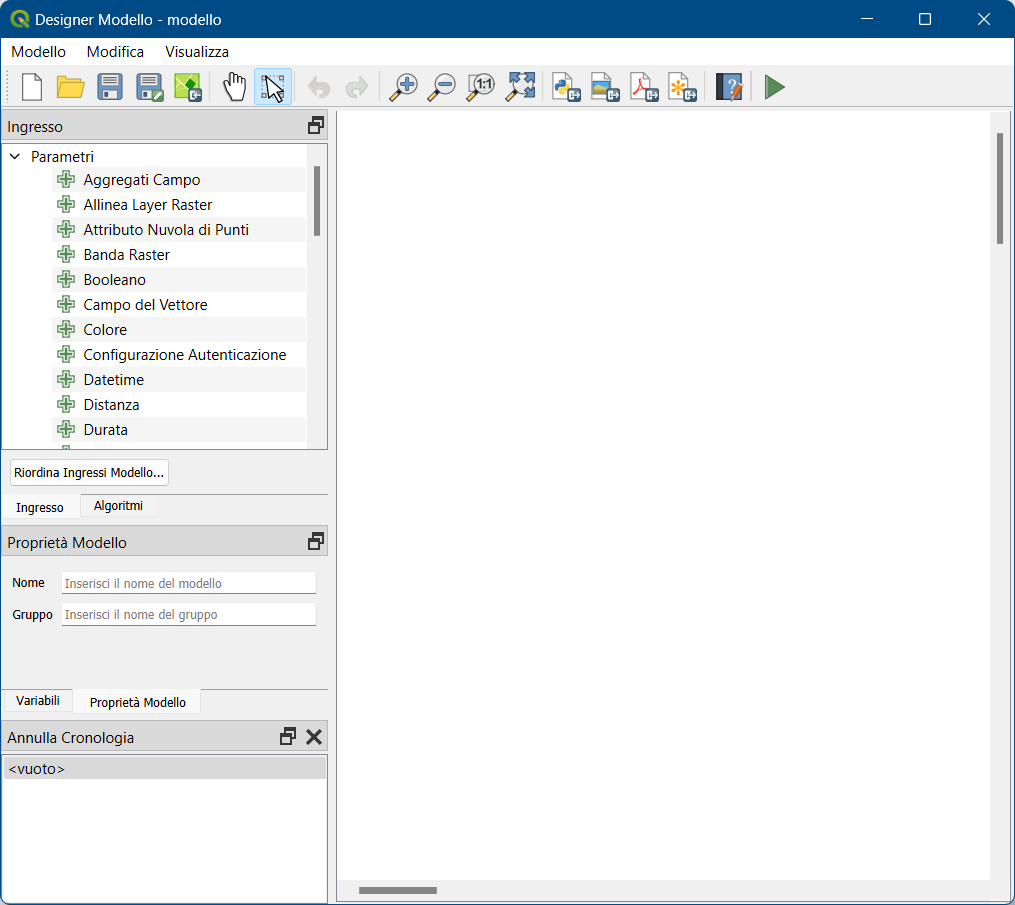Switch to Proprietà Modello tab

137,702
